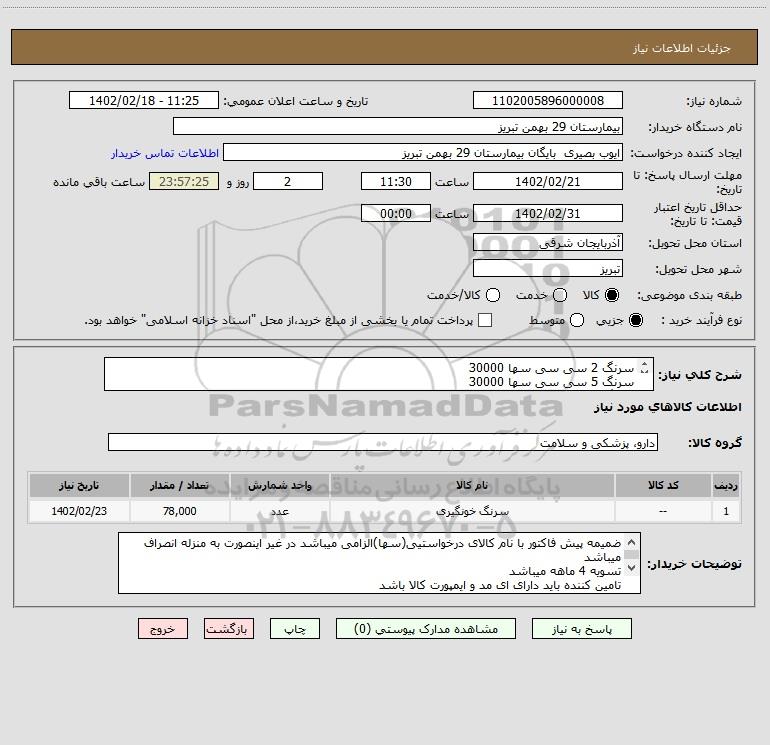Click the need date cell 1402/02/23
The image size is (770, 745).
(79, 511)
